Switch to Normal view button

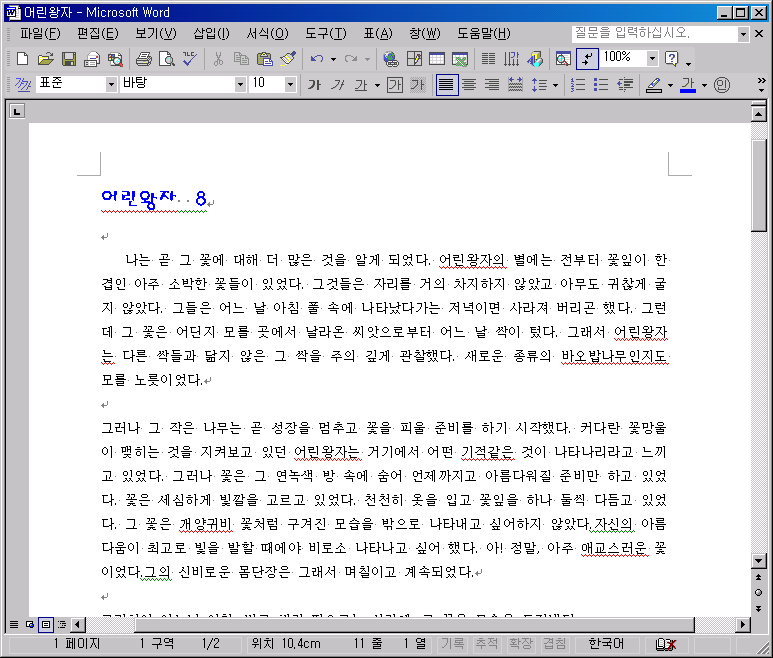(x=14, y=624)
